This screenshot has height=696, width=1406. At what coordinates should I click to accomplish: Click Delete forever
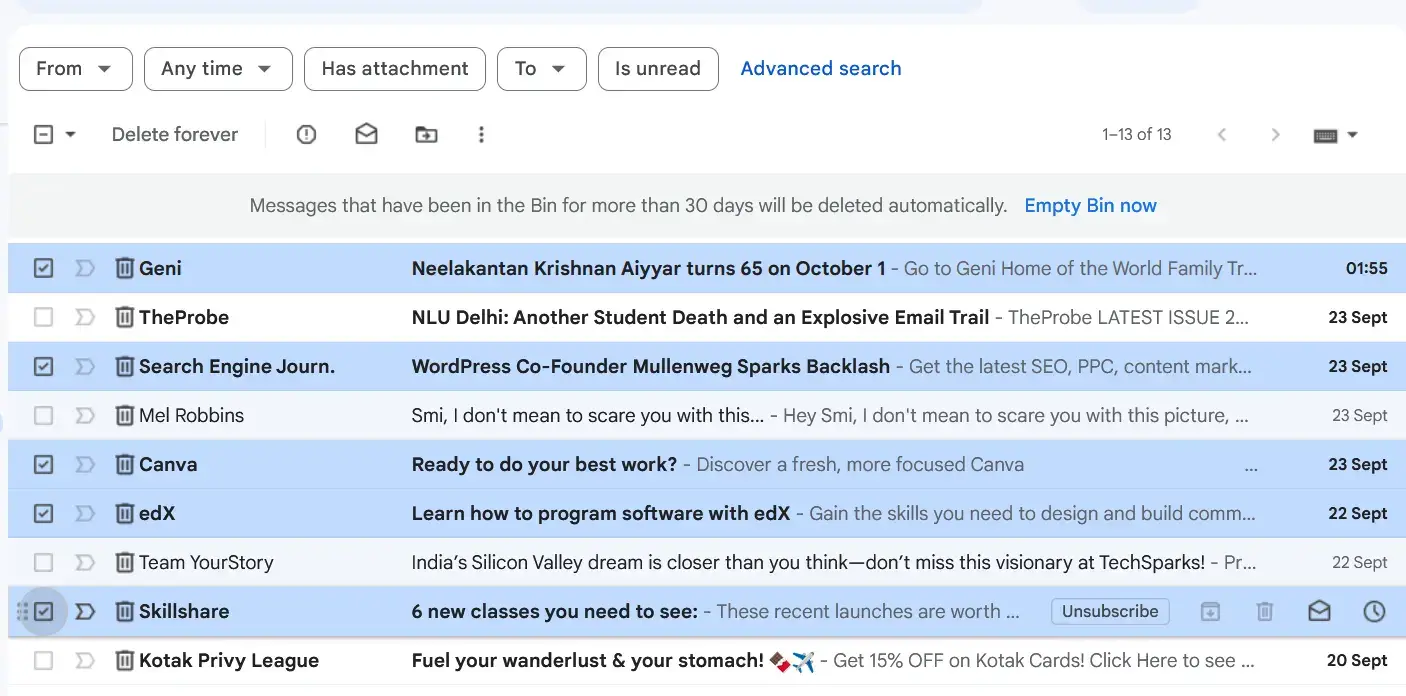175,134
